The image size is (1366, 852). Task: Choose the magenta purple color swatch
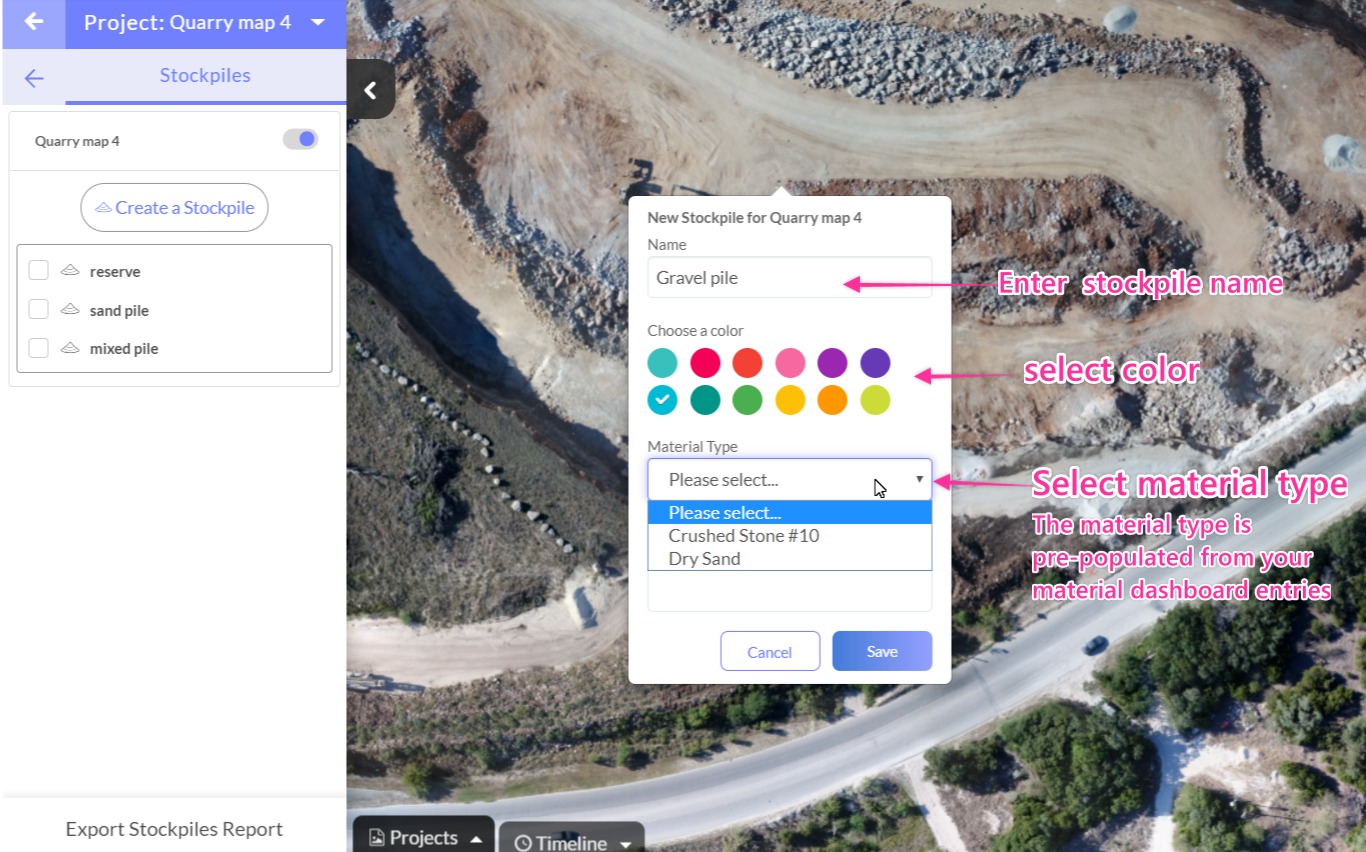[x=832, y=363]
